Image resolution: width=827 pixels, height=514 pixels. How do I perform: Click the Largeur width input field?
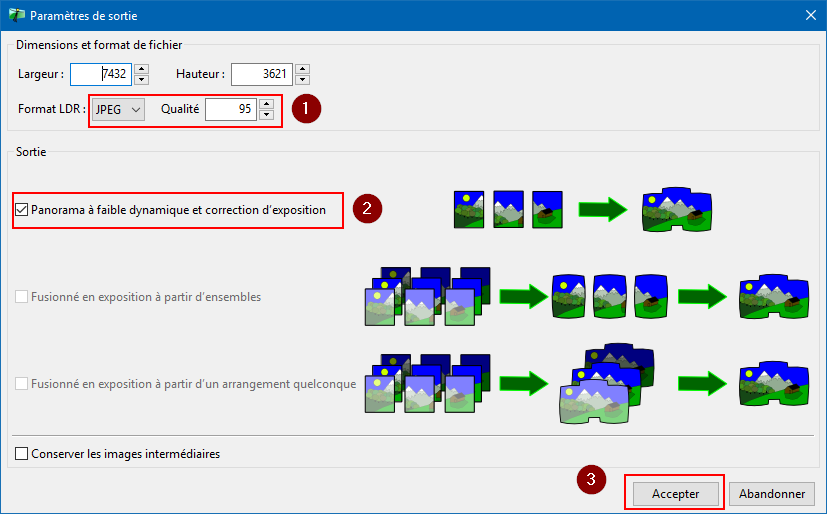(x=101, y=74)
